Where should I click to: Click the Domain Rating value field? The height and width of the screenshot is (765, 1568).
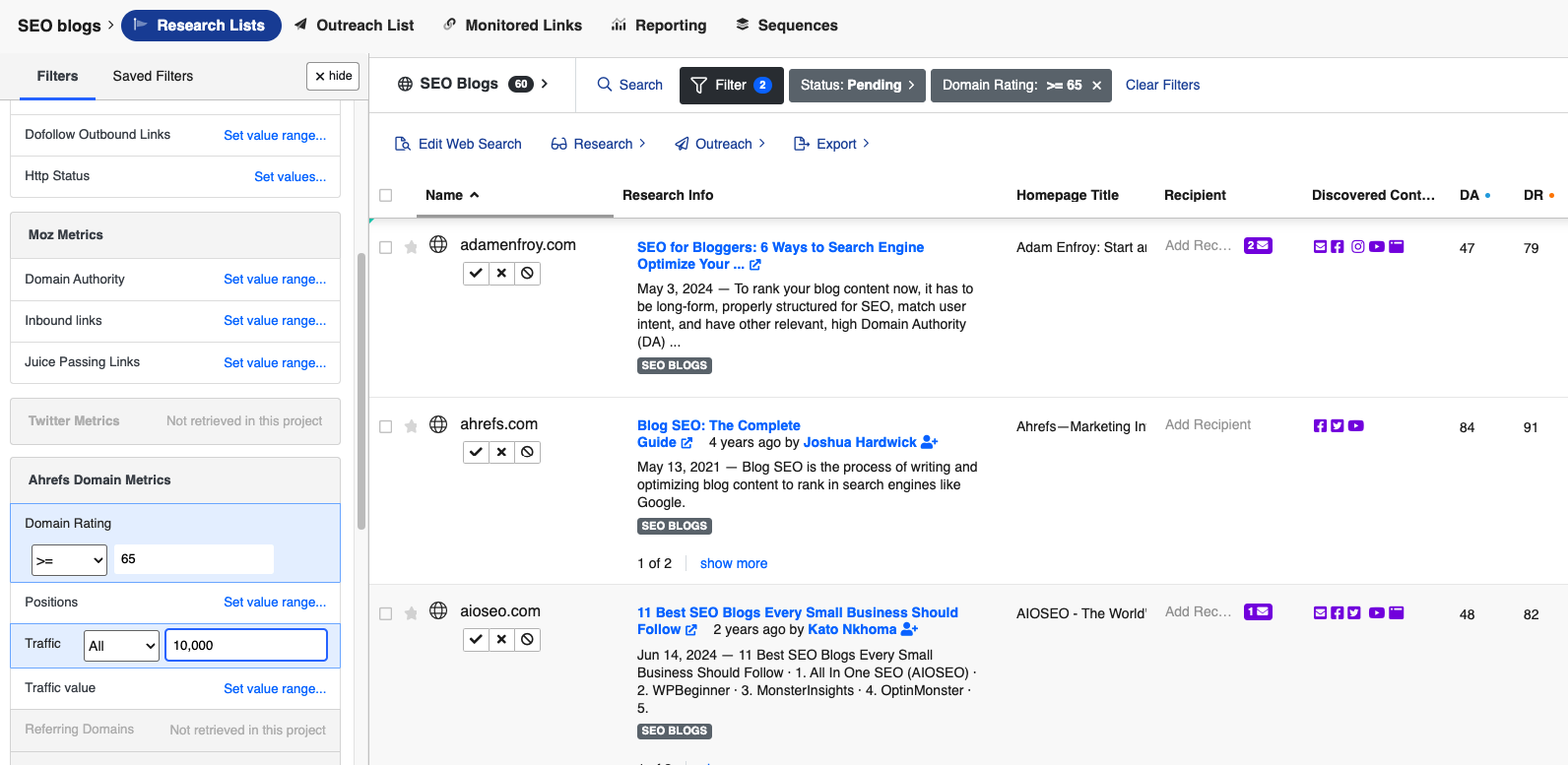[194, 559]
